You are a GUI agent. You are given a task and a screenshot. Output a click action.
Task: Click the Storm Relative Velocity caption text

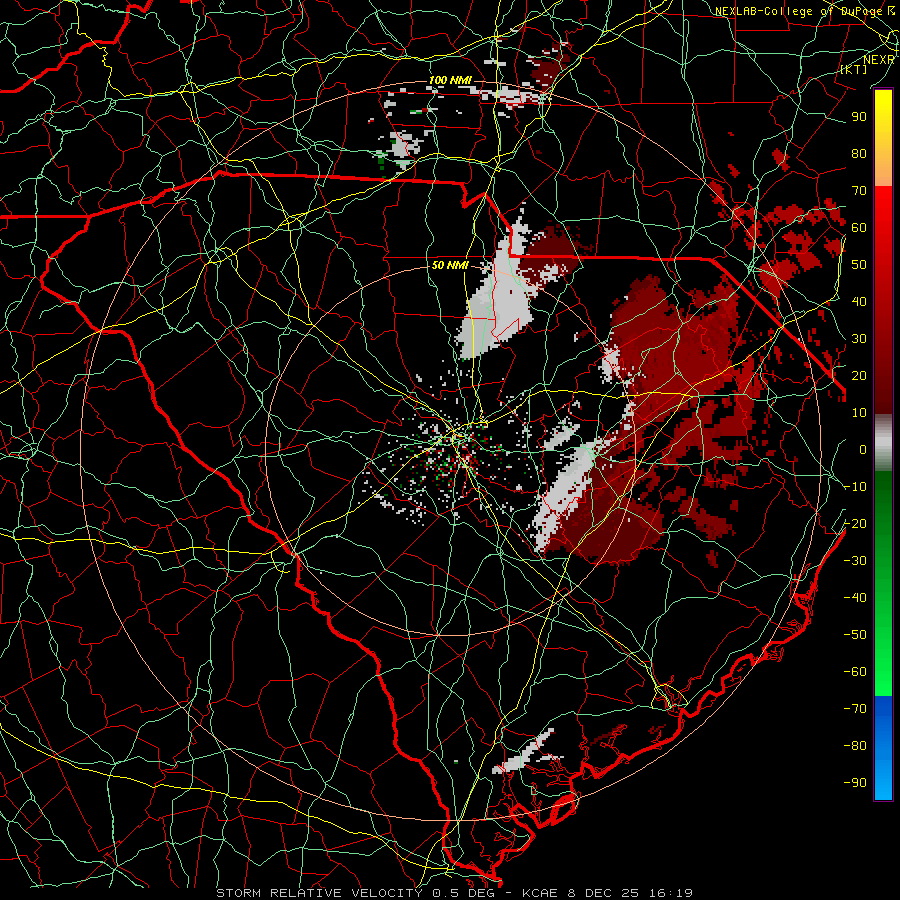454,893
